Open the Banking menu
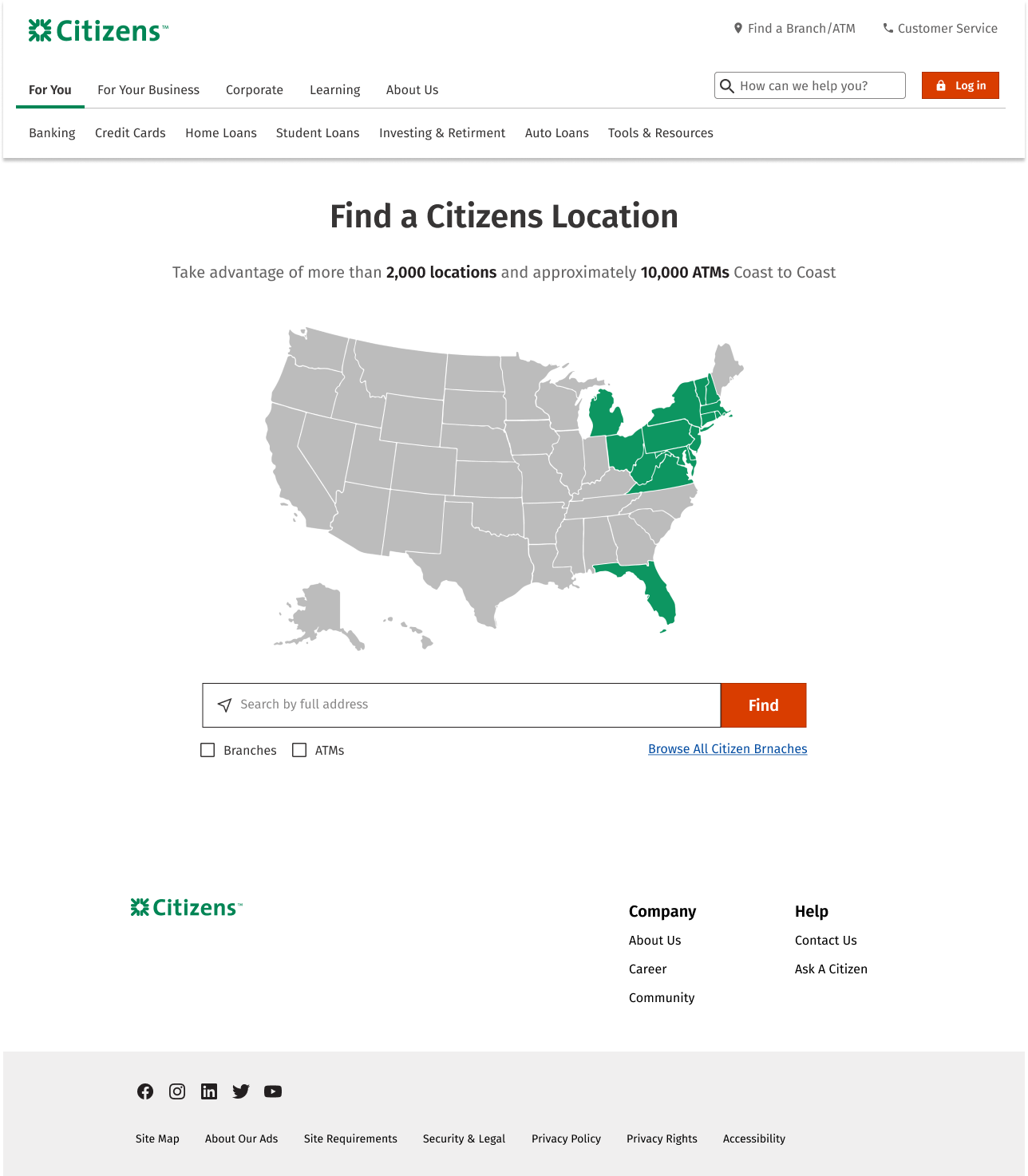Viewport: 1028px width, 1176px height. [x=52, y=133]
